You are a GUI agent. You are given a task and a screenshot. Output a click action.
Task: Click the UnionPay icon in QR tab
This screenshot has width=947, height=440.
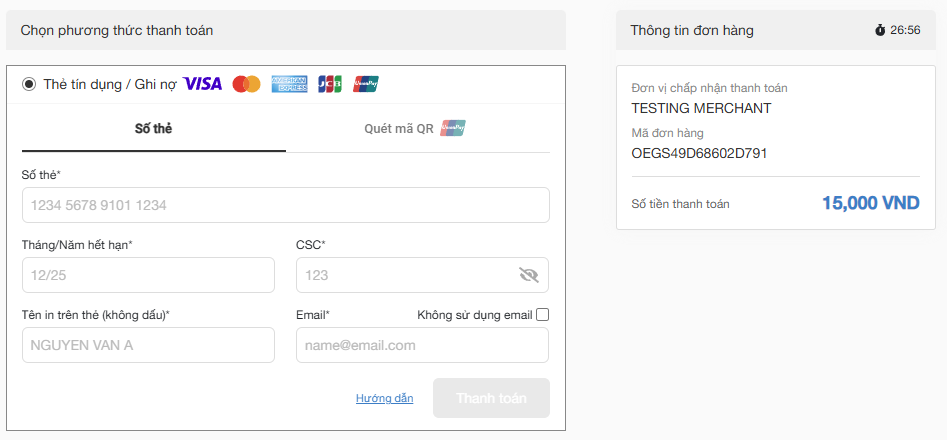[453, 128]
